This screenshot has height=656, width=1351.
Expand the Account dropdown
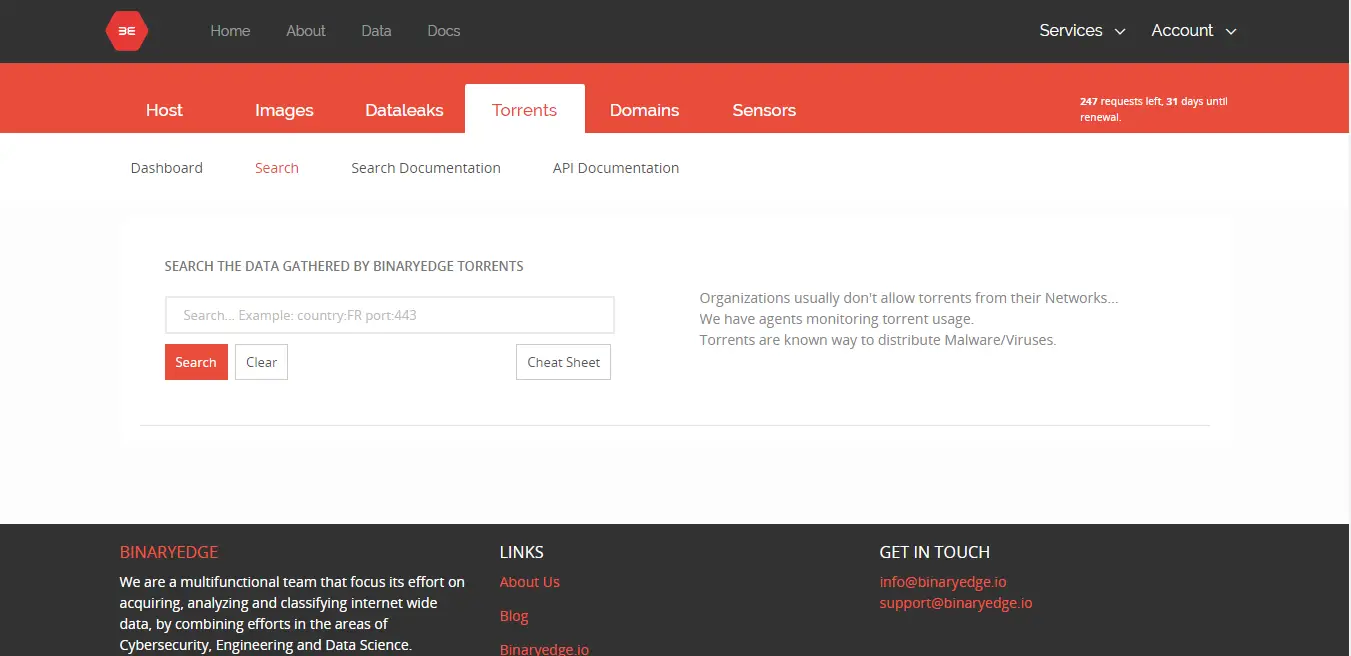1194,31
